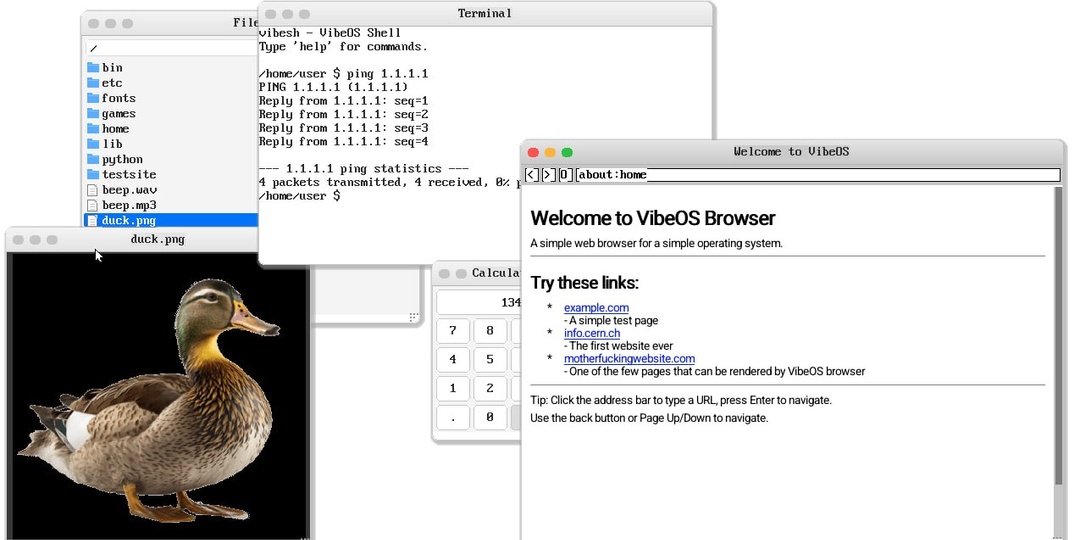Select the beep.mp3 file row
Viewport: 1080px width, 540px height.
click(x=172, y=205)
